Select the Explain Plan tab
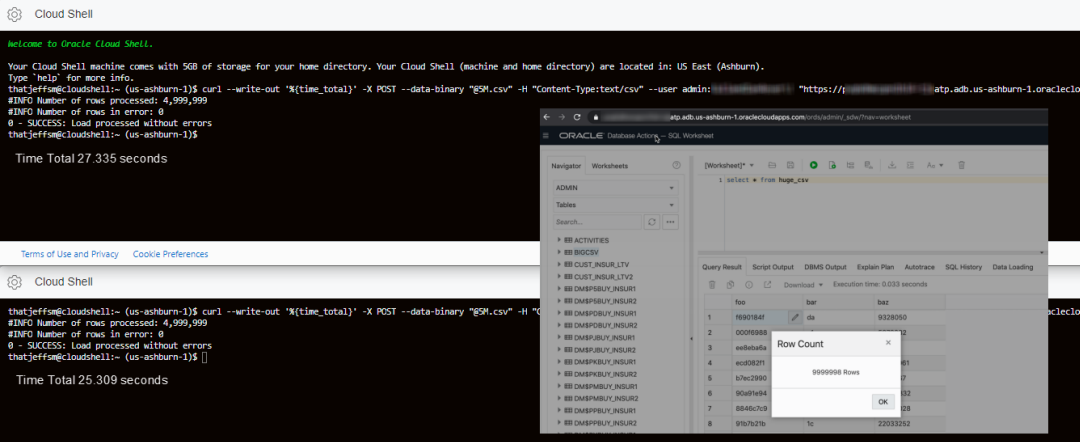1080x442 pixels. (875, 267)
